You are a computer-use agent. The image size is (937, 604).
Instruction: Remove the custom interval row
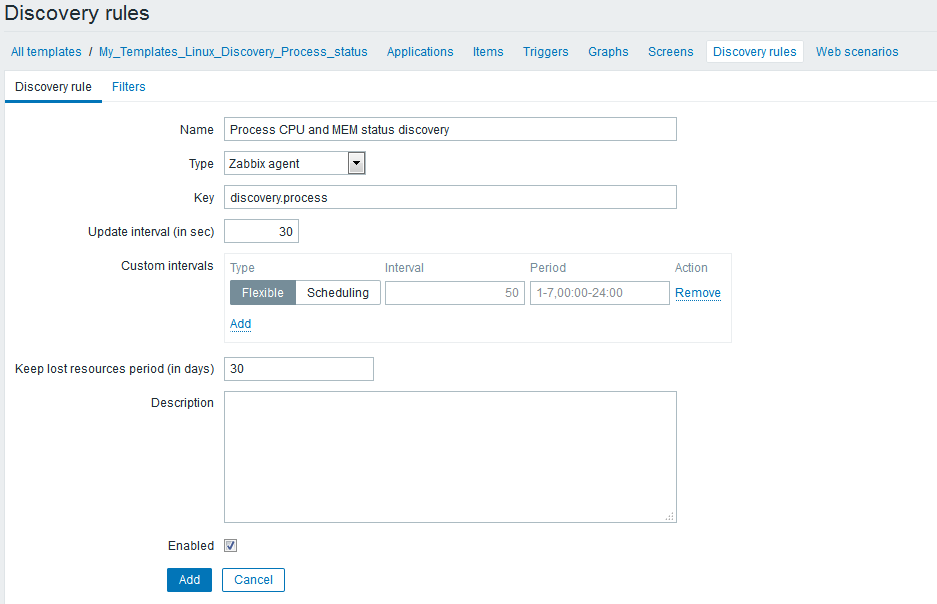(x=698, y=293)
